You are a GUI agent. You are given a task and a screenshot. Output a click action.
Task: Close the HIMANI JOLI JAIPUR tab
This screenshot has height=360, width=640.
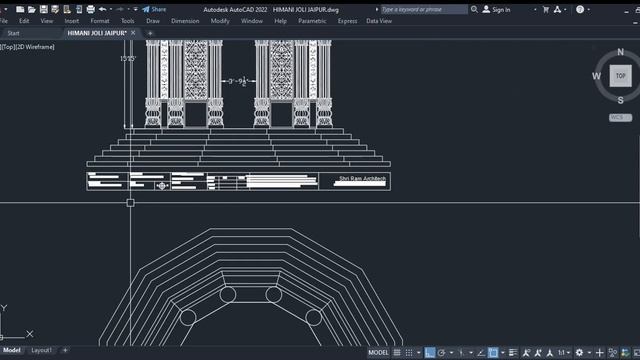point(133,33)
